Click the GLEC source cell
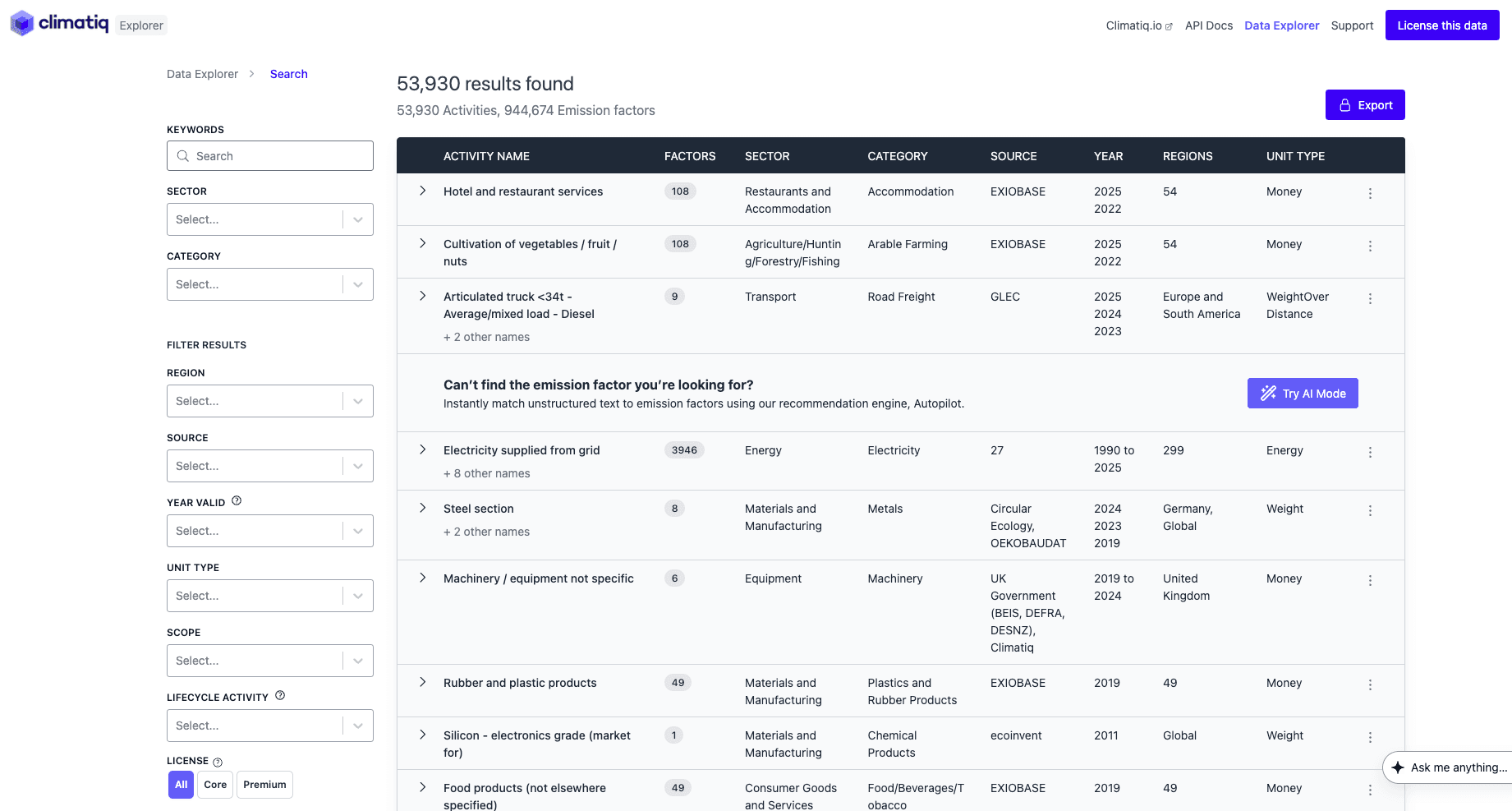The width and height of the screenshot is (1512, 811). point(1005,297)
